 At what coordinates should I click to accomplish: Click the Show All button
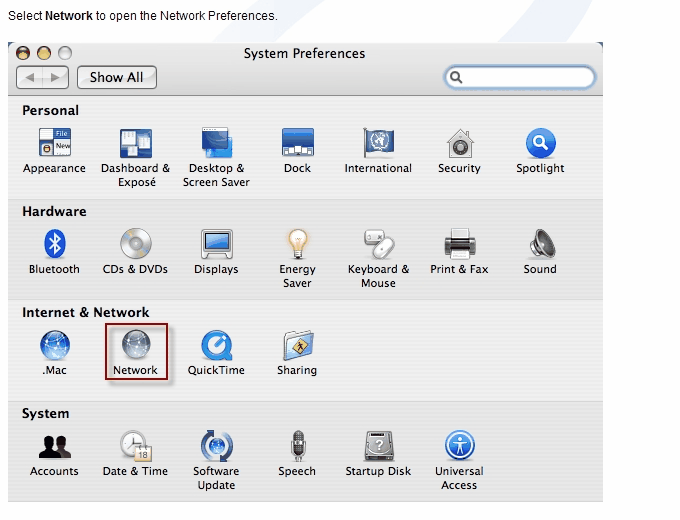pyautogui.click(x=117, y=77)
